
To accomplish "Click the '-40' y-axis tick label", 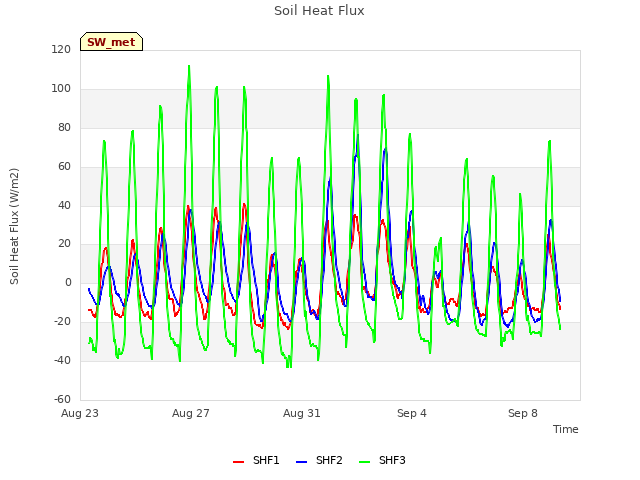I will 62,360.
